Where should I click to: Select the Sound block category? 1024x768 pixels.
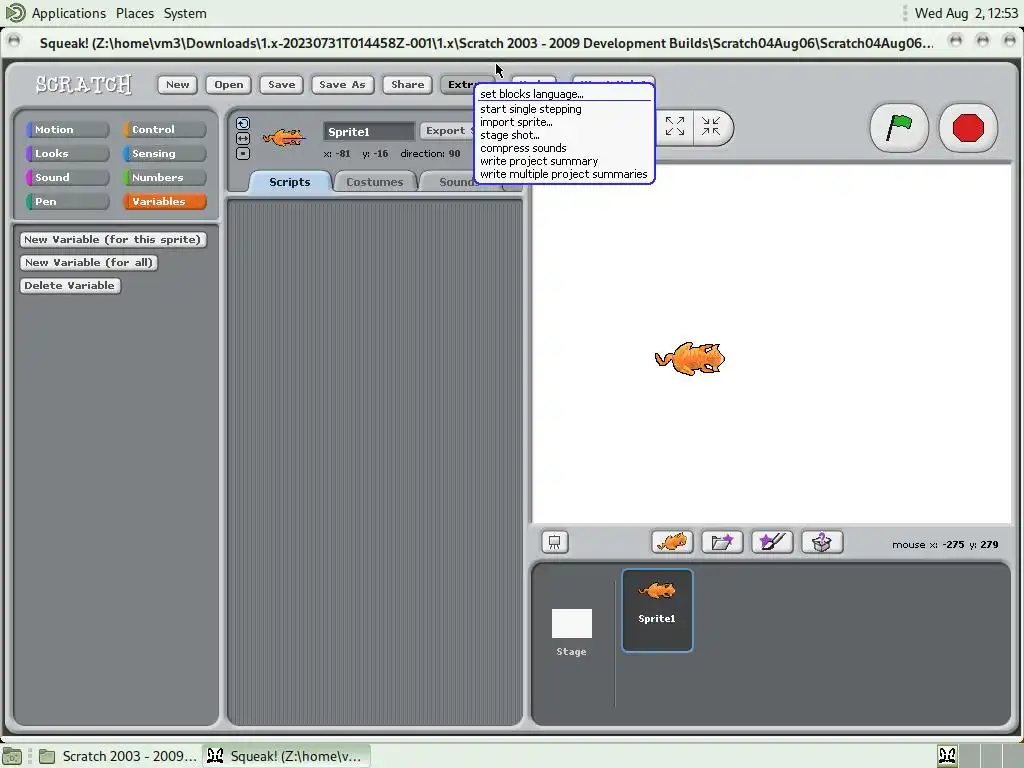click(67, 178)
